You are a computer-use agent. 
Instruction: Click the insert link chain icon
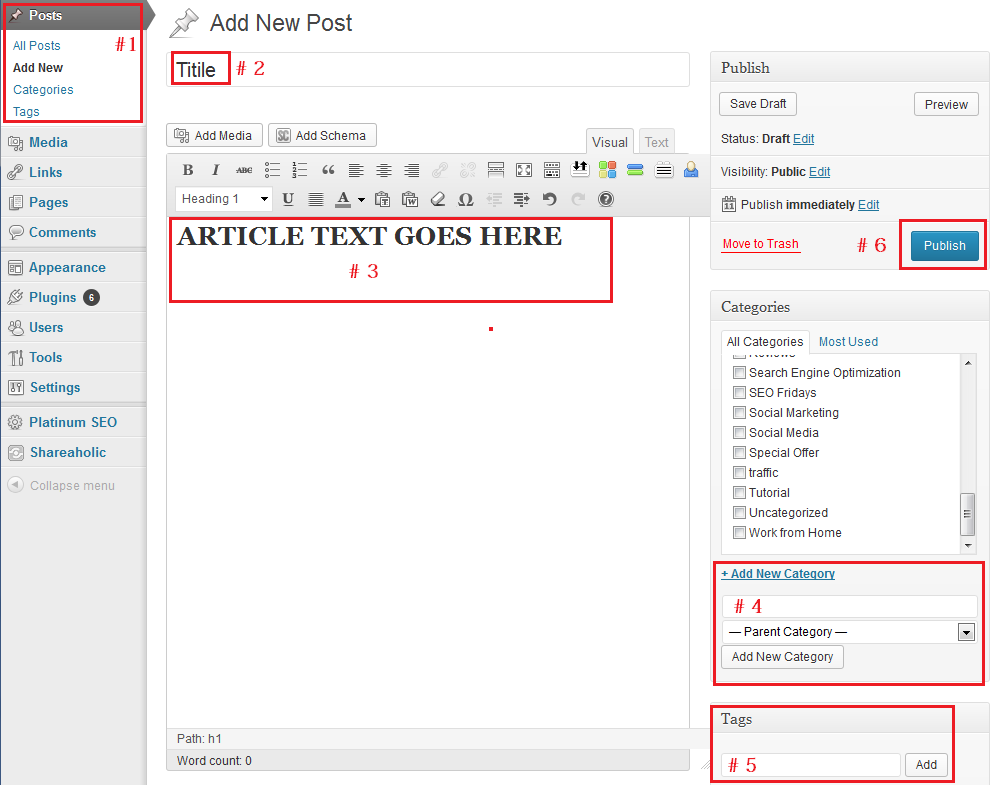(440, 170)
